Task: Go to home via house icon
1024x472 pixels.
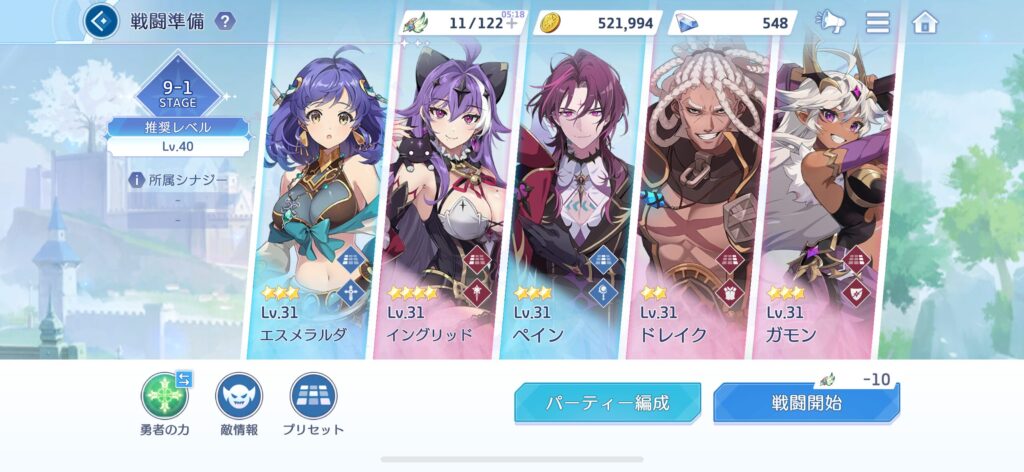Action: point(925,22)
